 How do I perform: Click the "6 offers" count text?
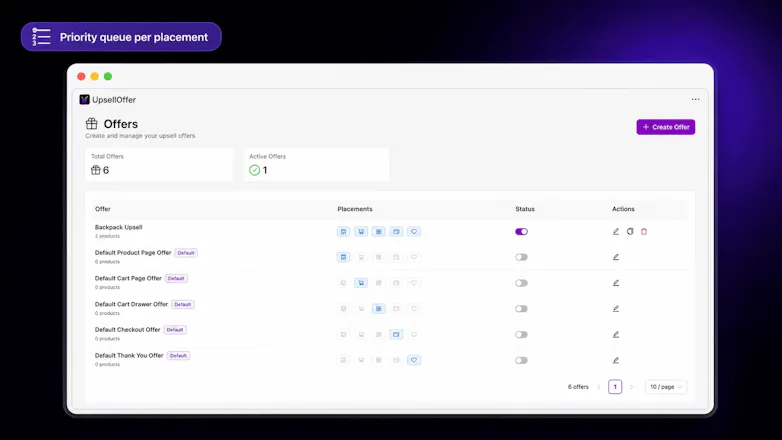point(578,387)
